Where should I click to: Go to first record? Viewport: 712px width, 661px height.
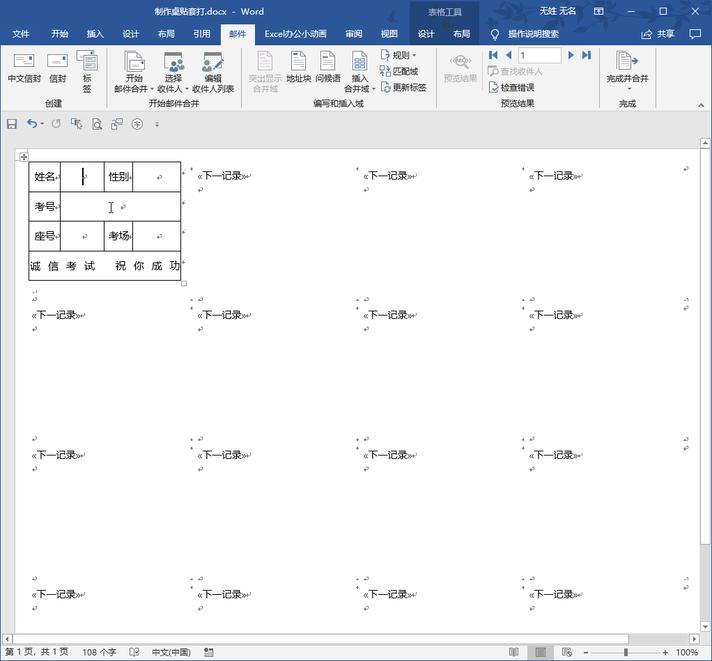493,55
